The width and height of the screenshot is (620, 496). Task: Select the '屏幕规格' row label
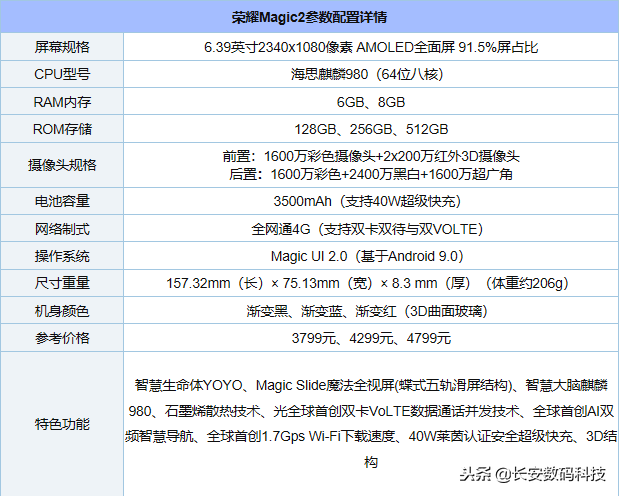coord(62,47)
